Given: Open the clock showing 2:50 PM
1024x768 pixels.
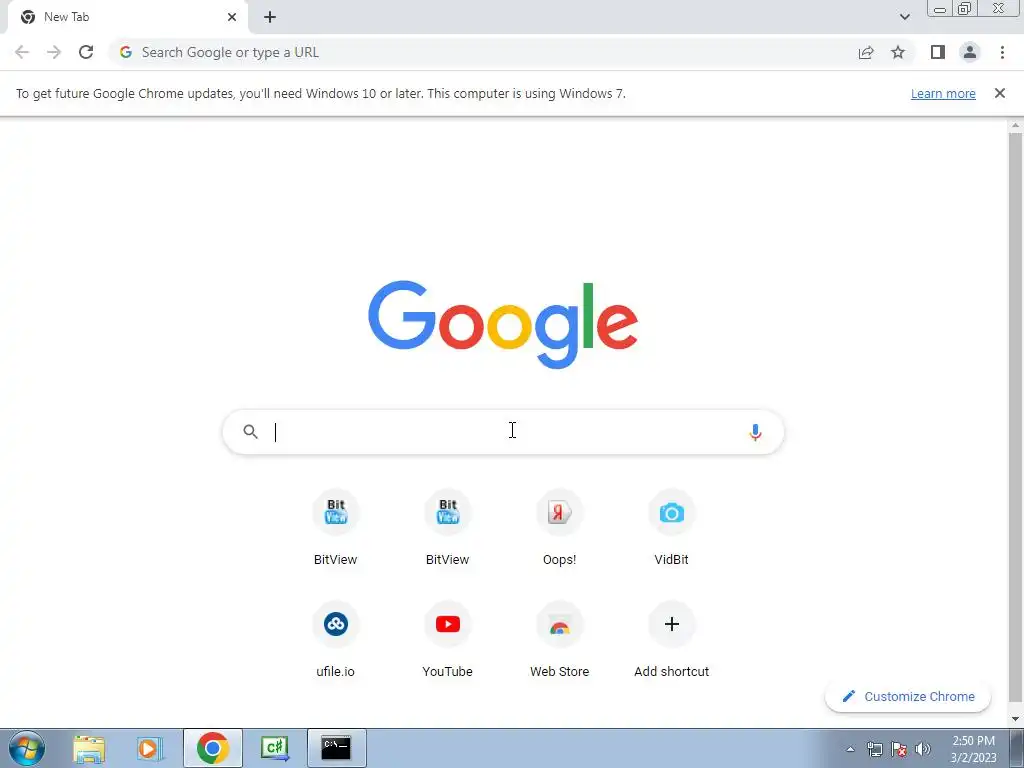Looking at the screenshot, I should 973,749.
